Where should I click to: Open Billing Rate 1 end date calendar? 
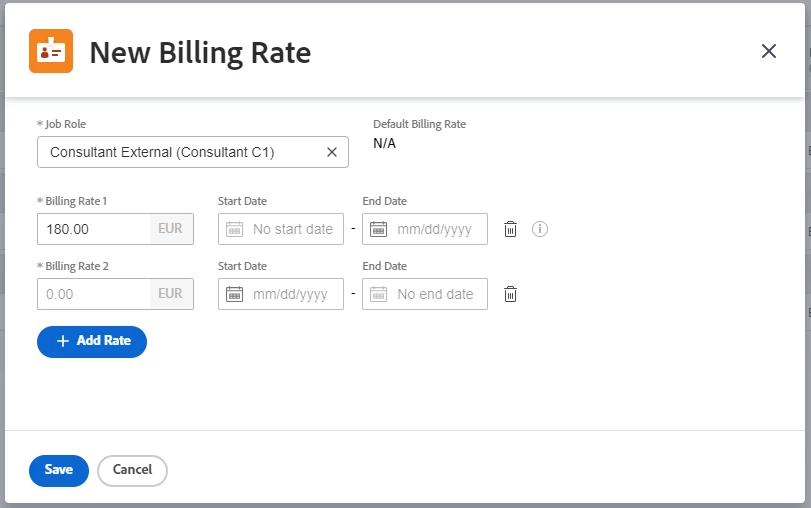click(378, 229)
